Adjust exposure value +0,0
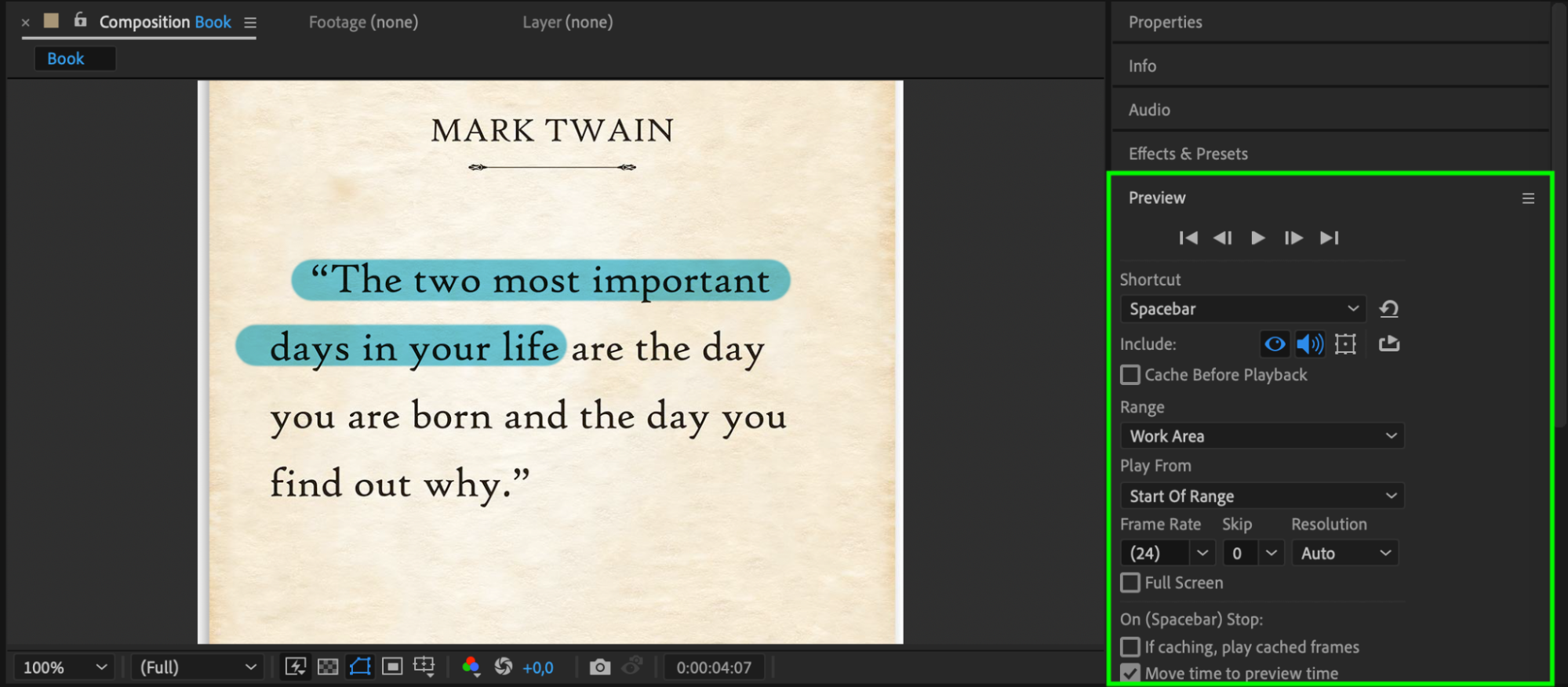The image size is (1568, 687). click(538, 667)
